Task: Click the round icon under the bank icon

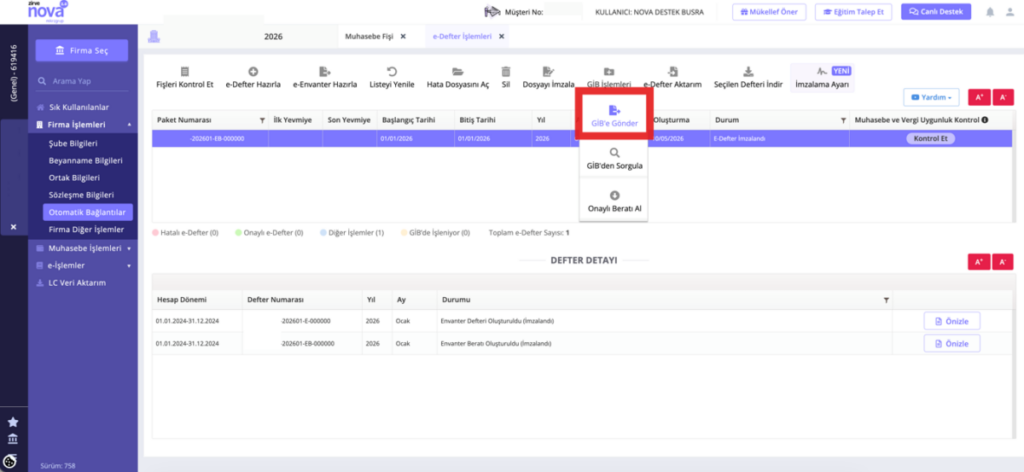Action: tap(10, 460)
